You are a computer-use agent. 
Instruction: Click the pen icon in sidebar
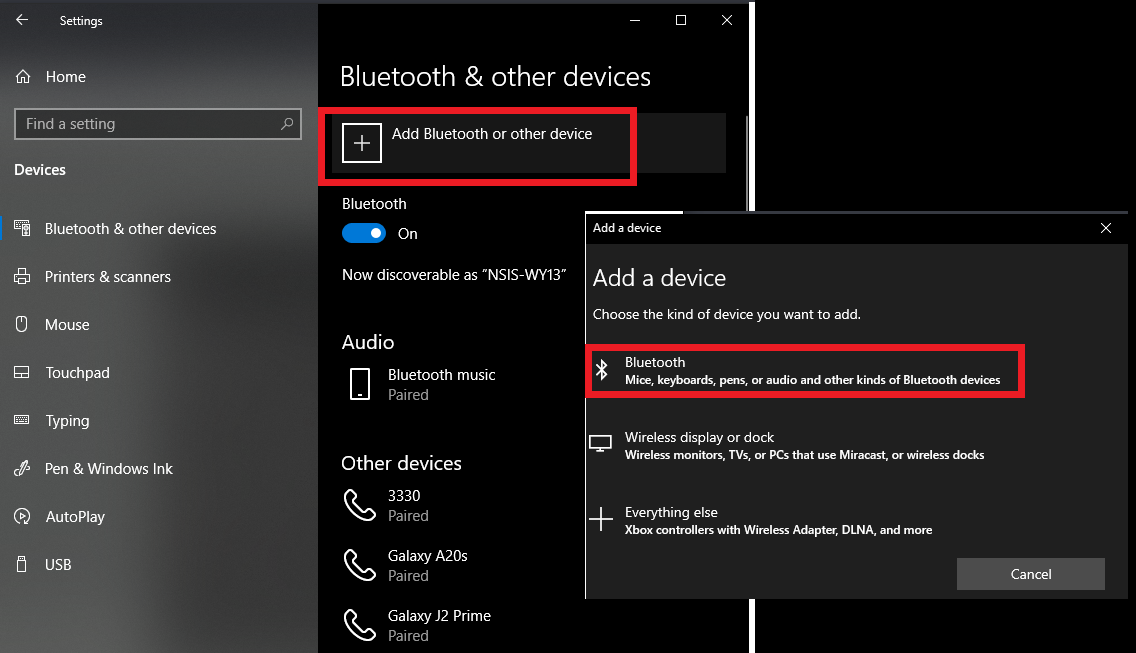22,468
